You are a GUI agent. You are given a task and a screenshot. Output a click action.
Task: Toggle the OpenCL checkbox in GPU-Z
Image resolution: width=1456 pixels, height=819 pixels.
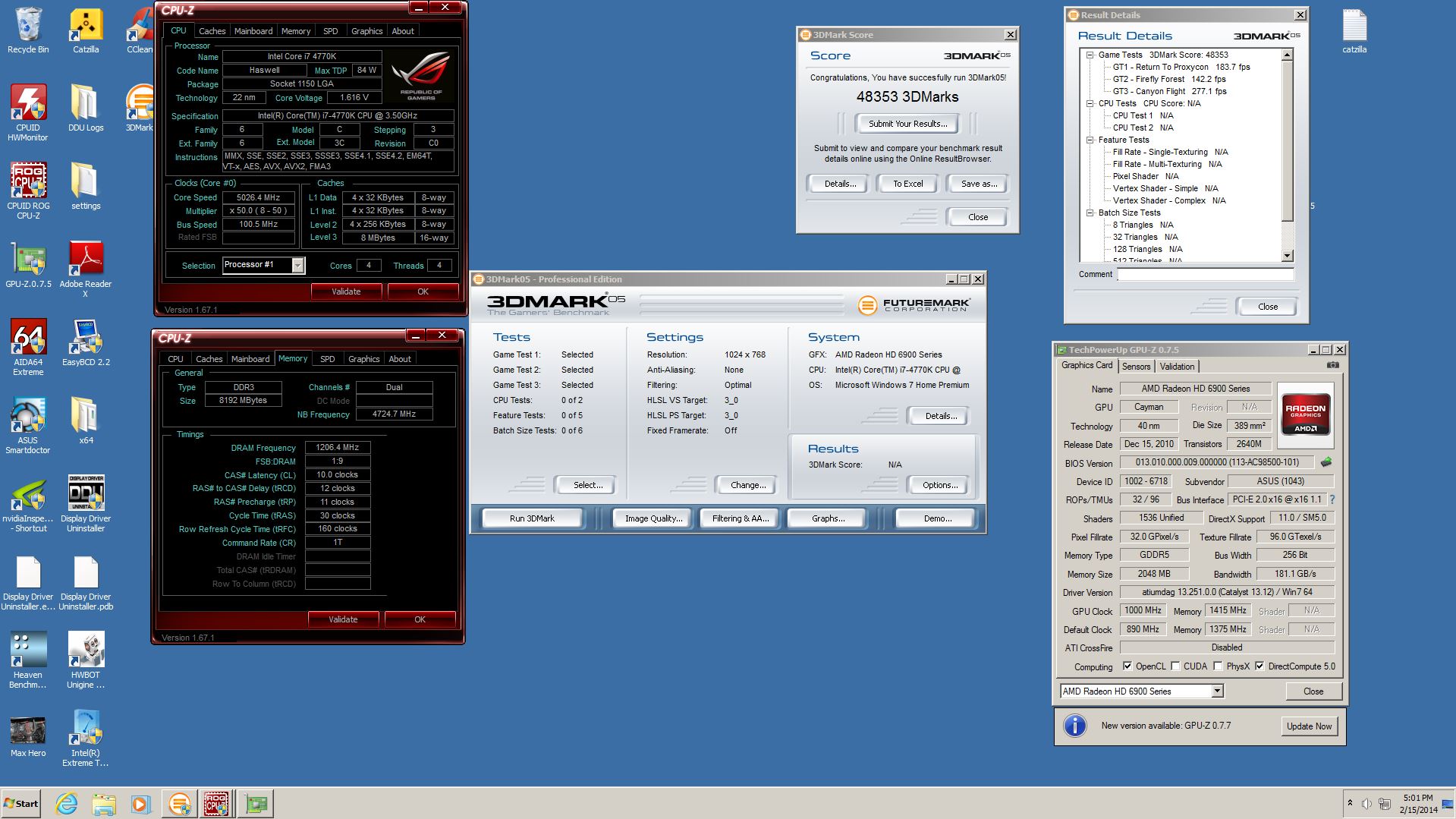point(1127,666)
